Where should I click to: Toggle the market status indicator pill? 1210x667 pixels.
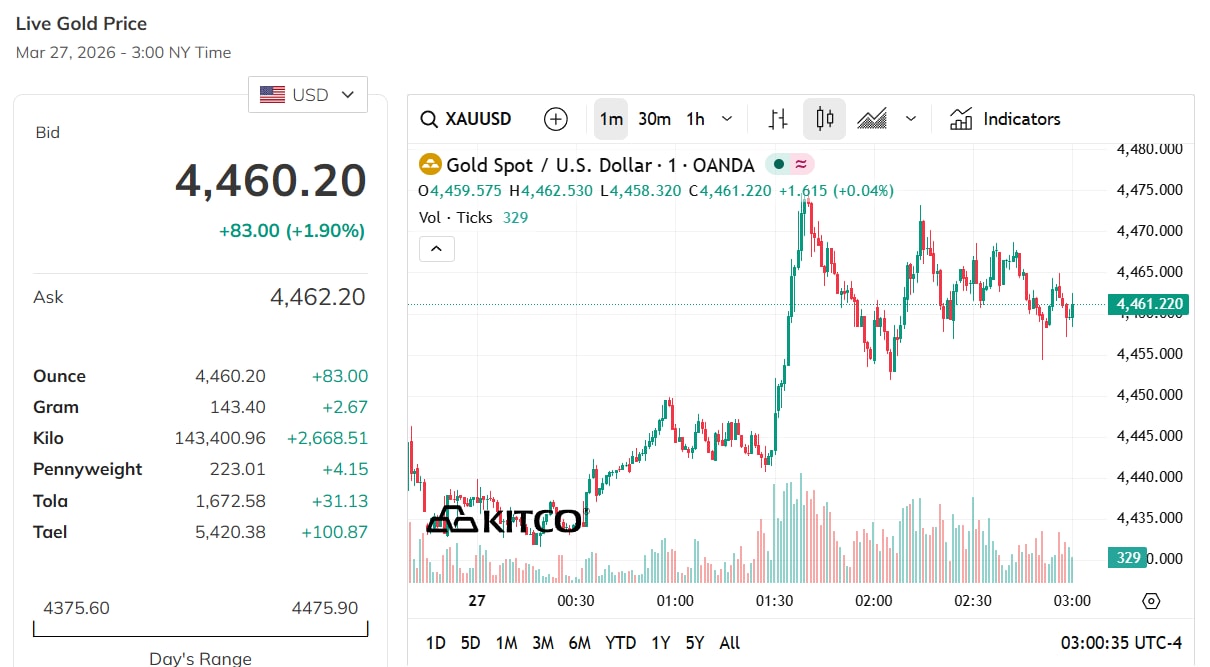click(790, 165)
